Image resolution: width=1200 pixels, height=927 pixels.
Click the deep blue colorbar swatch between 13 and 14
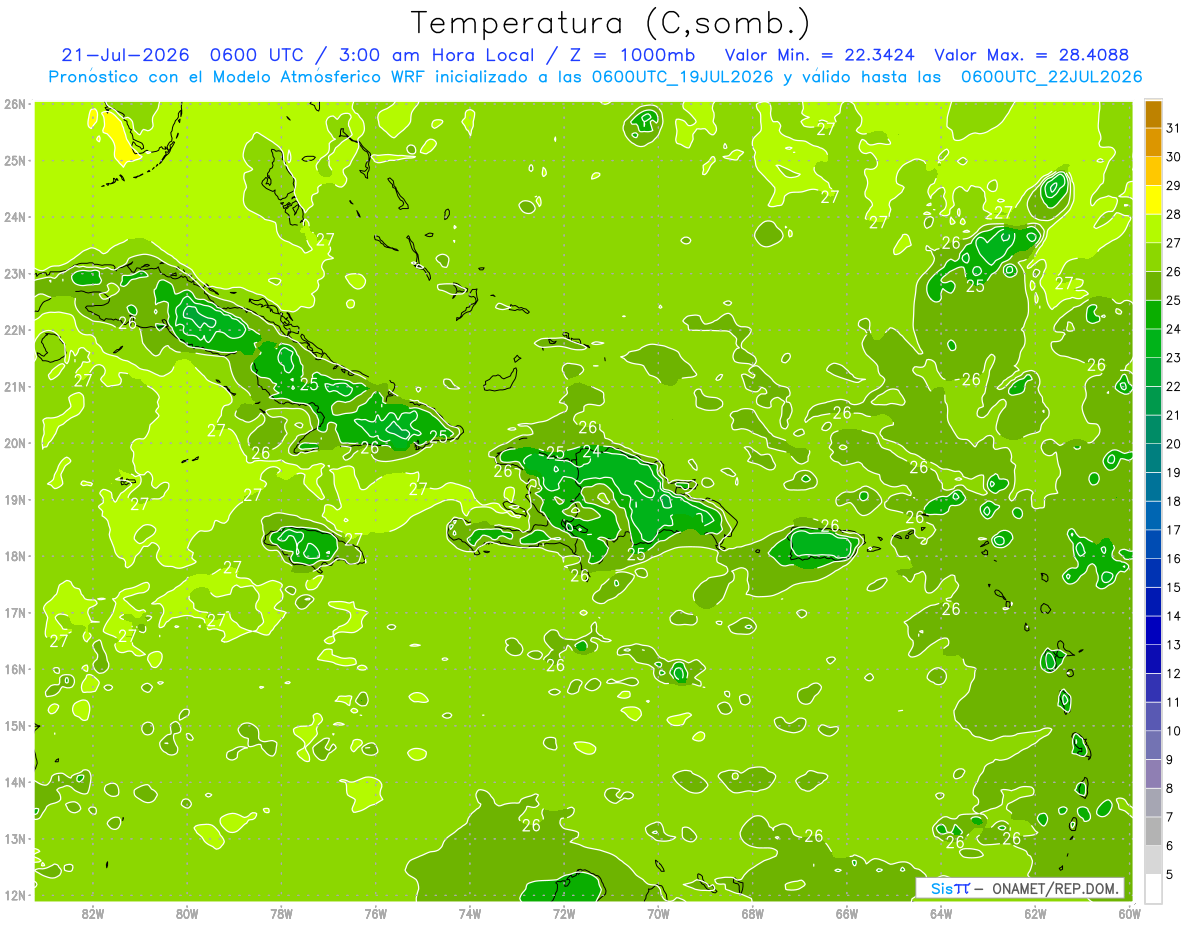coord(1153,630)
